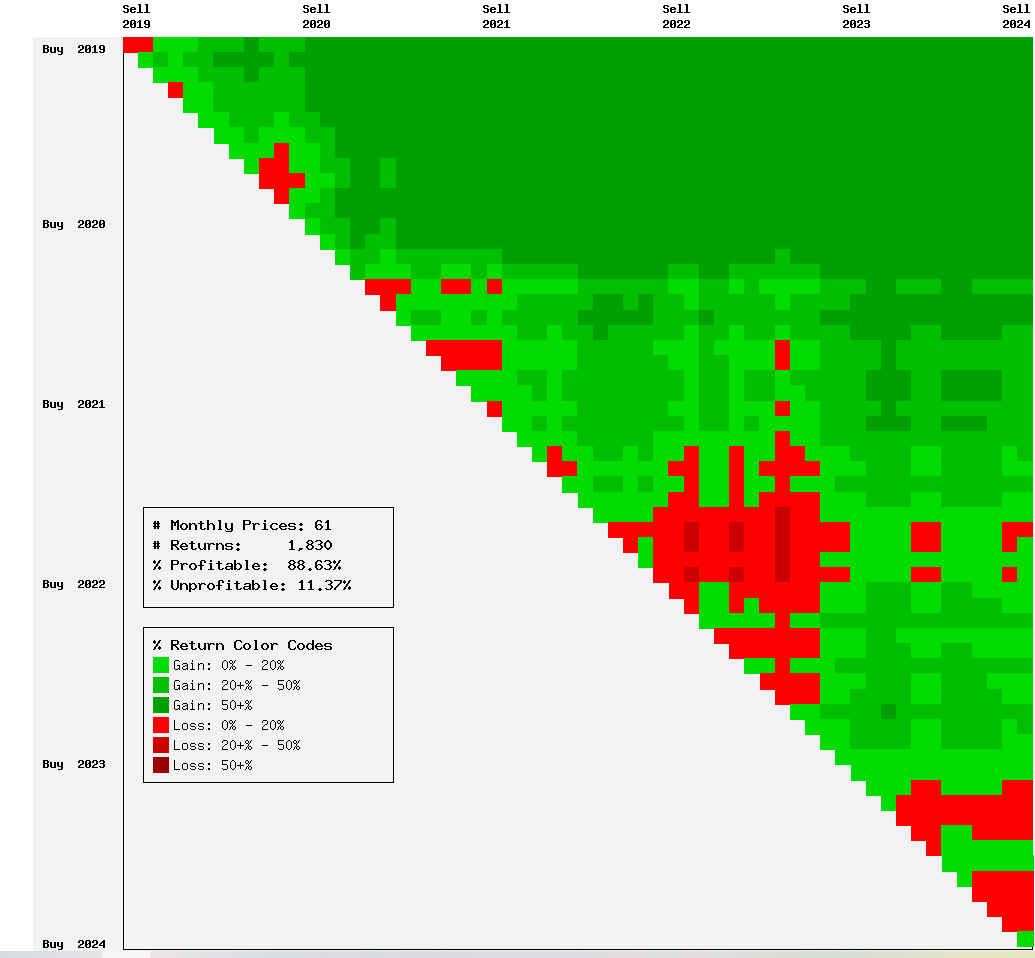Select the 'Buy 2022' row label
The height and width of the screenshot is (958, 1035).
click(74, 584)
